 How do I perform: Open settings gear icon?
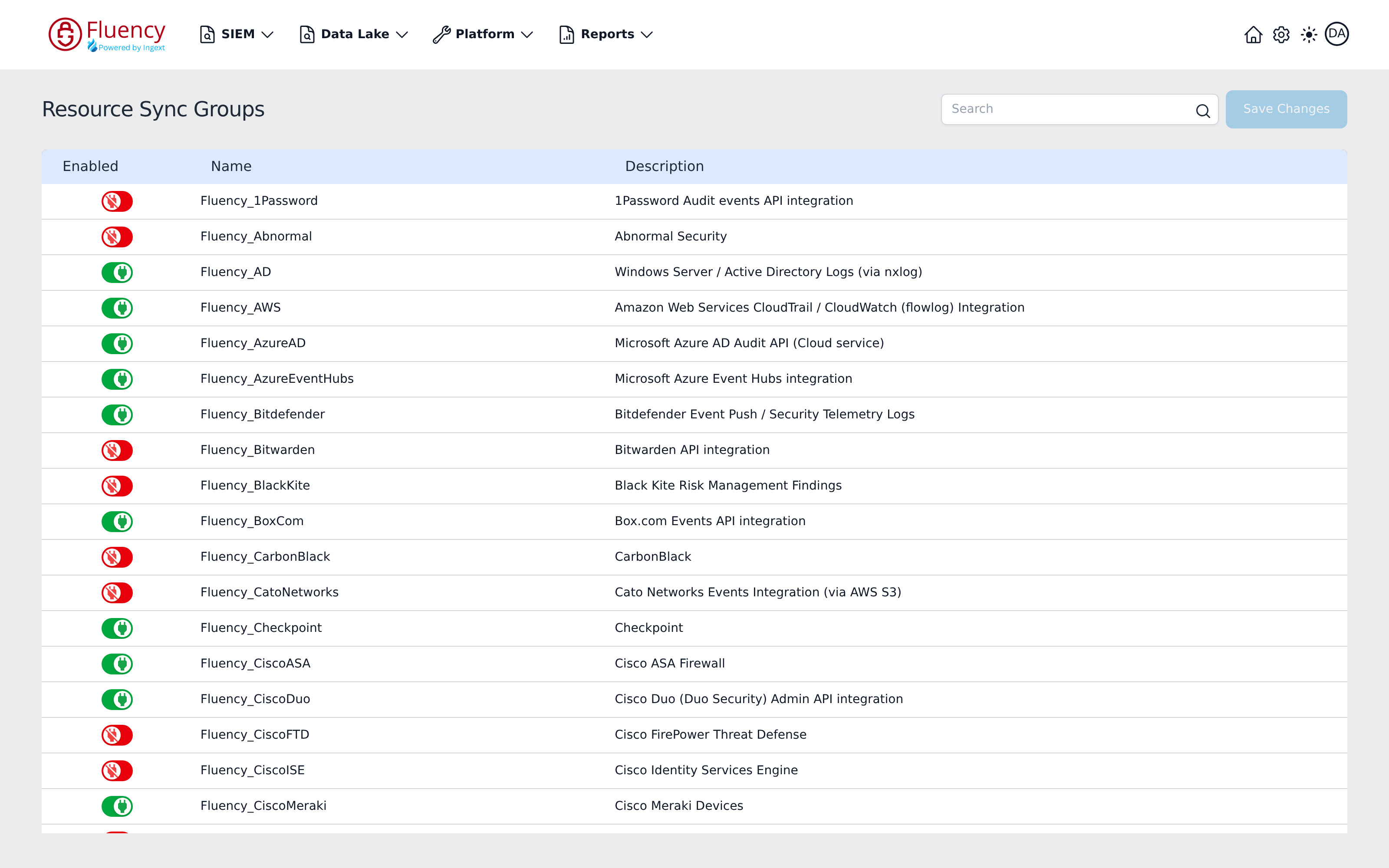(1281, 34)
